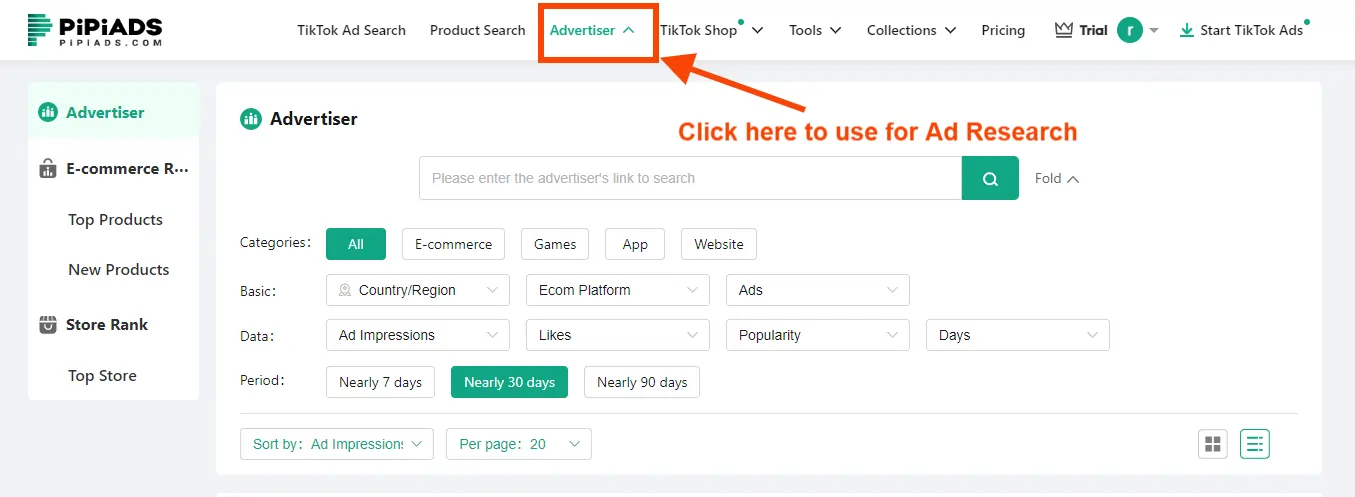The width and height of the screenshot is (1355, 497).
Task: Open the Country/Region dropdown
Action: (418, 290)
